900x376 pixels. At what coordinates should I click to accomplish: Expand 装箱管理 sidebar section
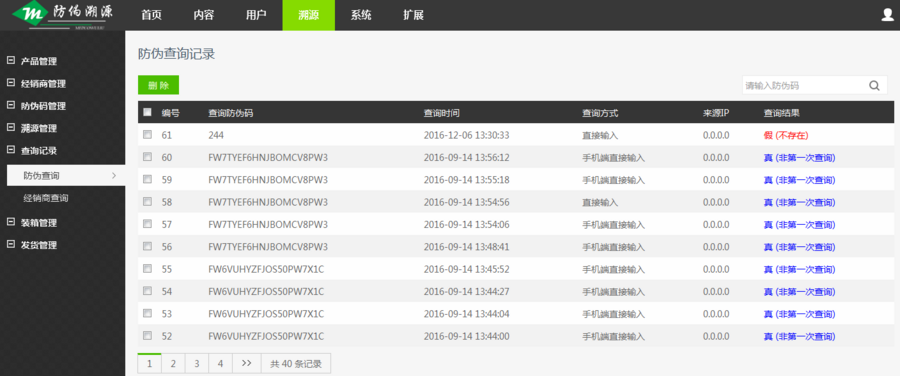pos(11,222)
